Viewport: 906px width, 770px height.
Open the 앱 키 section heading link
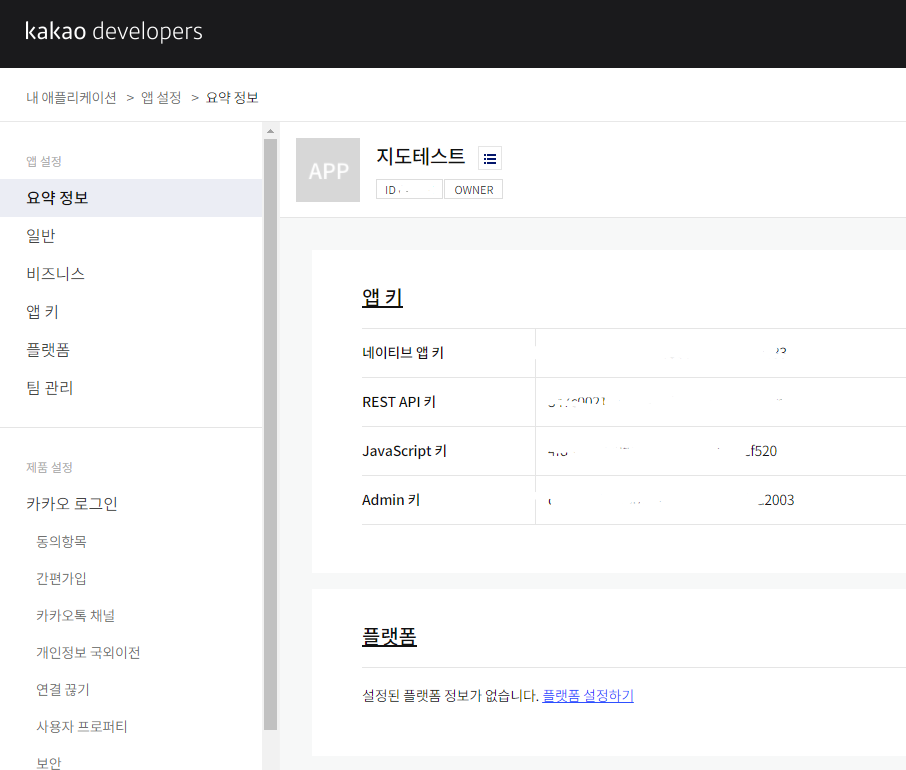(x=382, y=297)
